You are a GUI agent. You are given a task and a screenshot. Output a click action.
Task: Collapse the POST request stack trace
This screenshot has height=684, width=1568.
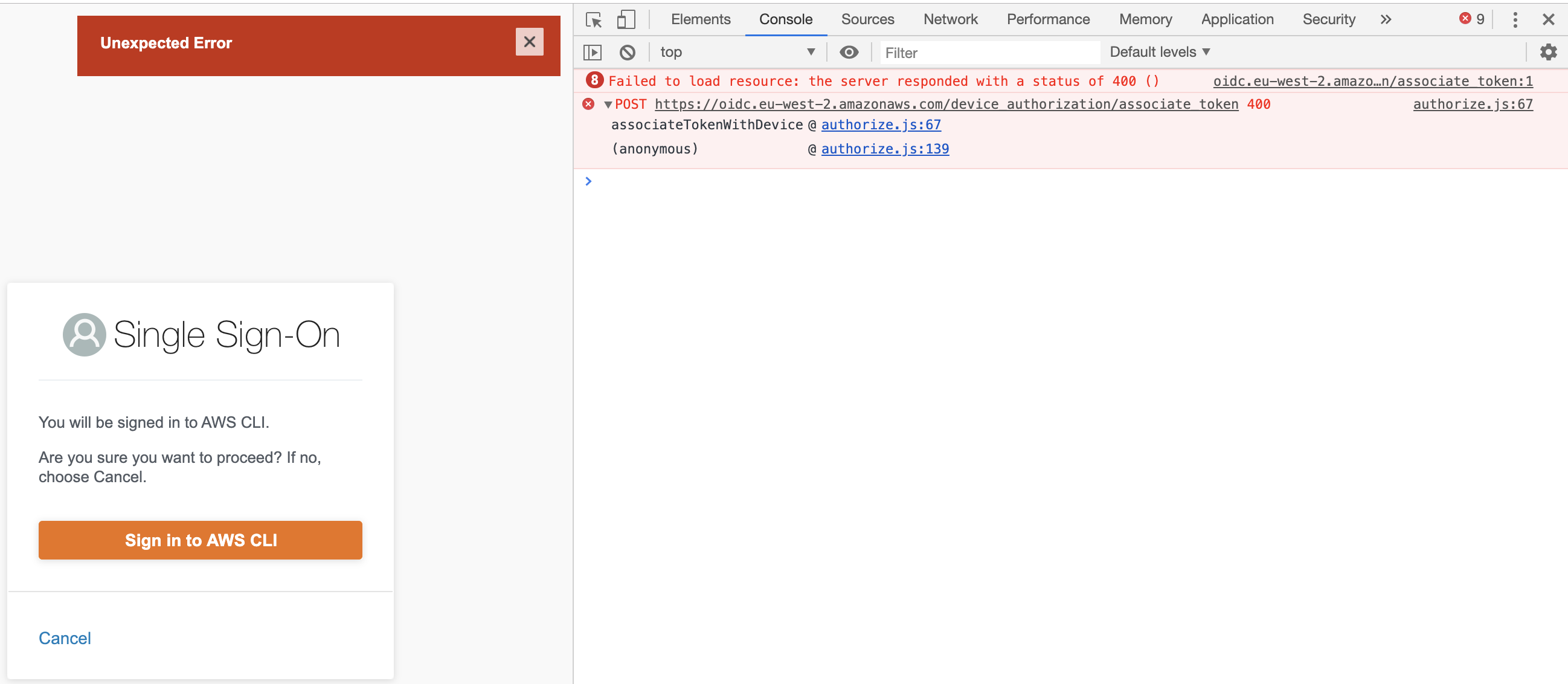tap(608, 105)
